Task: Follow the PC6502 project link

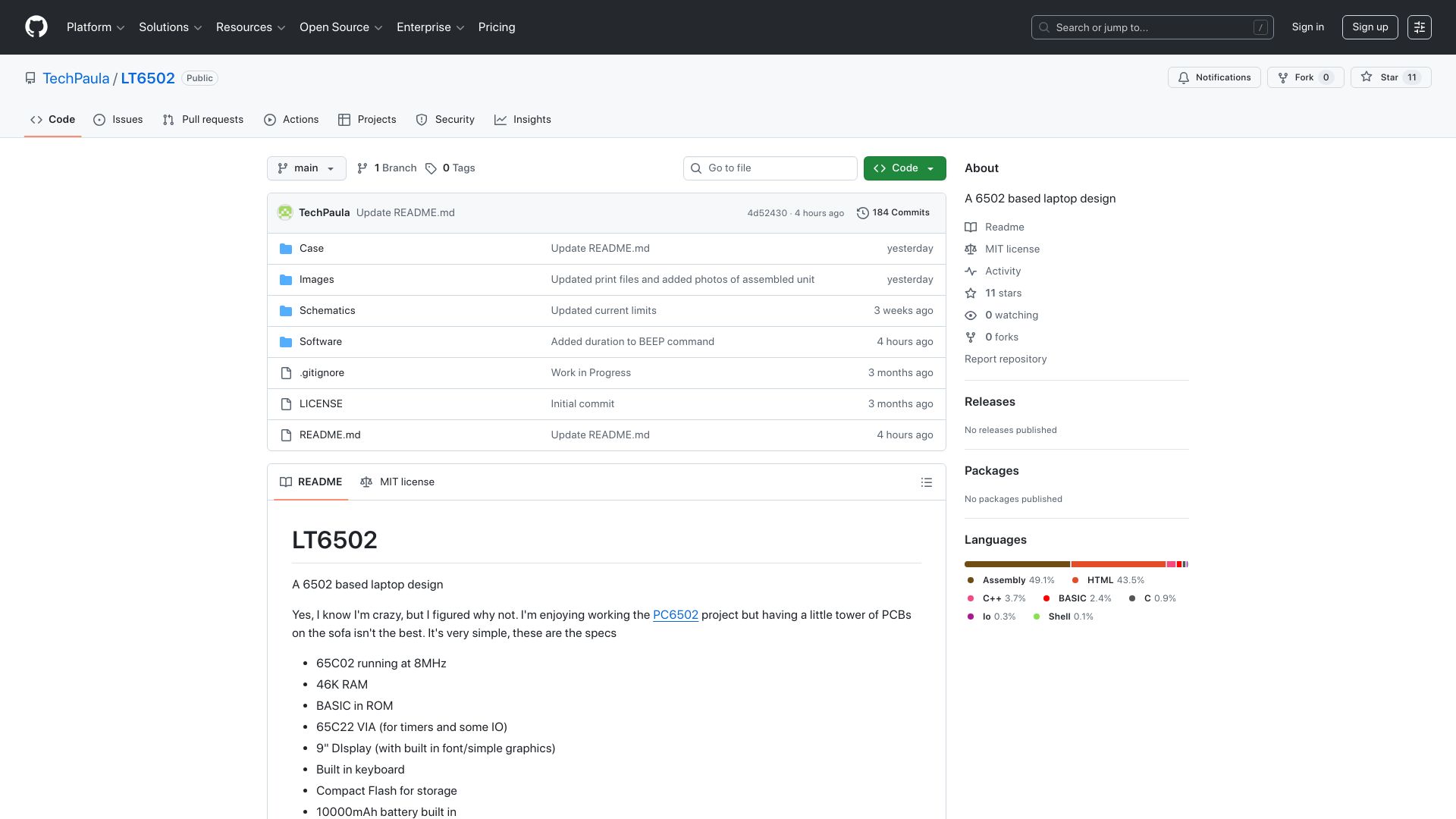Action: (x=676, y=615)
